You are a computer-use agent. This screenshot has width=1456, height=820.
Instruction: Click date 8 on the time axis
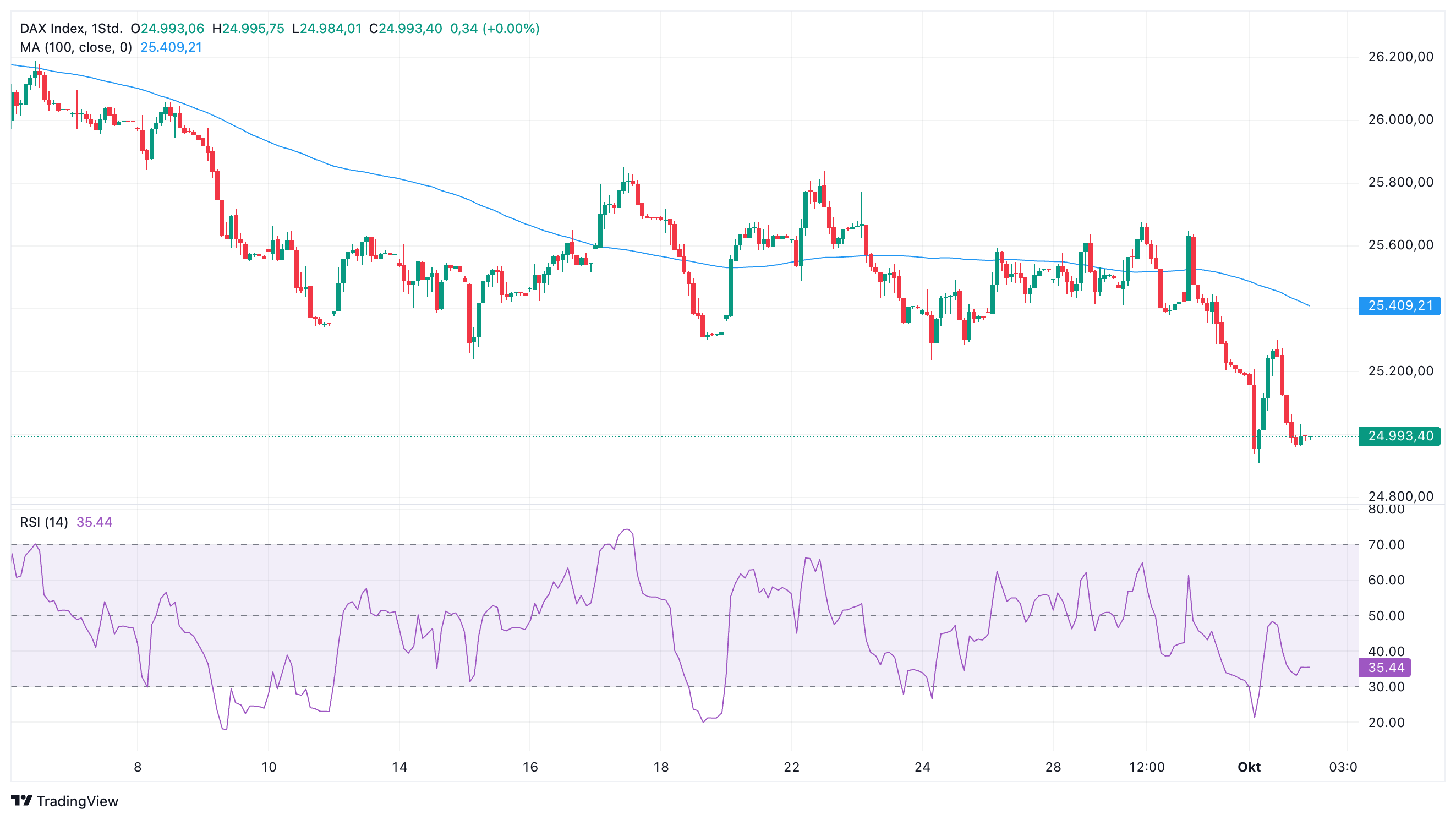pos(138,767)
